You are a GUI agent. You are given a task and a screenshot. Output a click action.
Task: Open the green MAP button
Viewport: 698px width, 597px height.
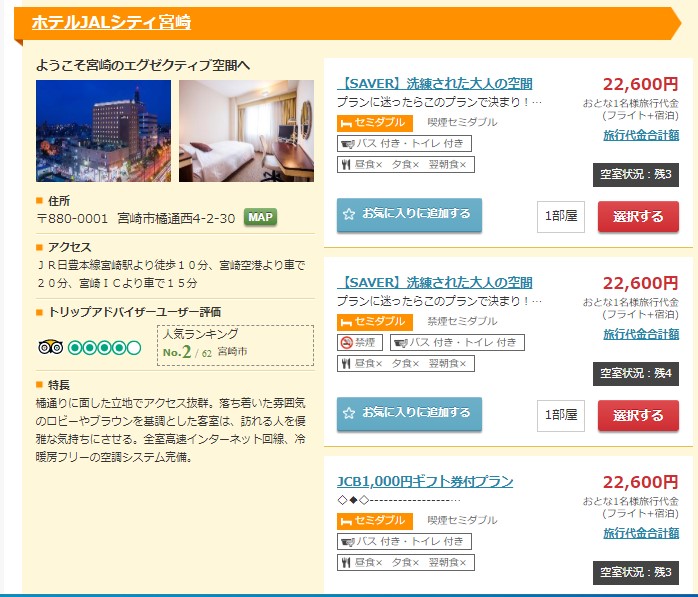pyautogui.click(x=260, y=217)
